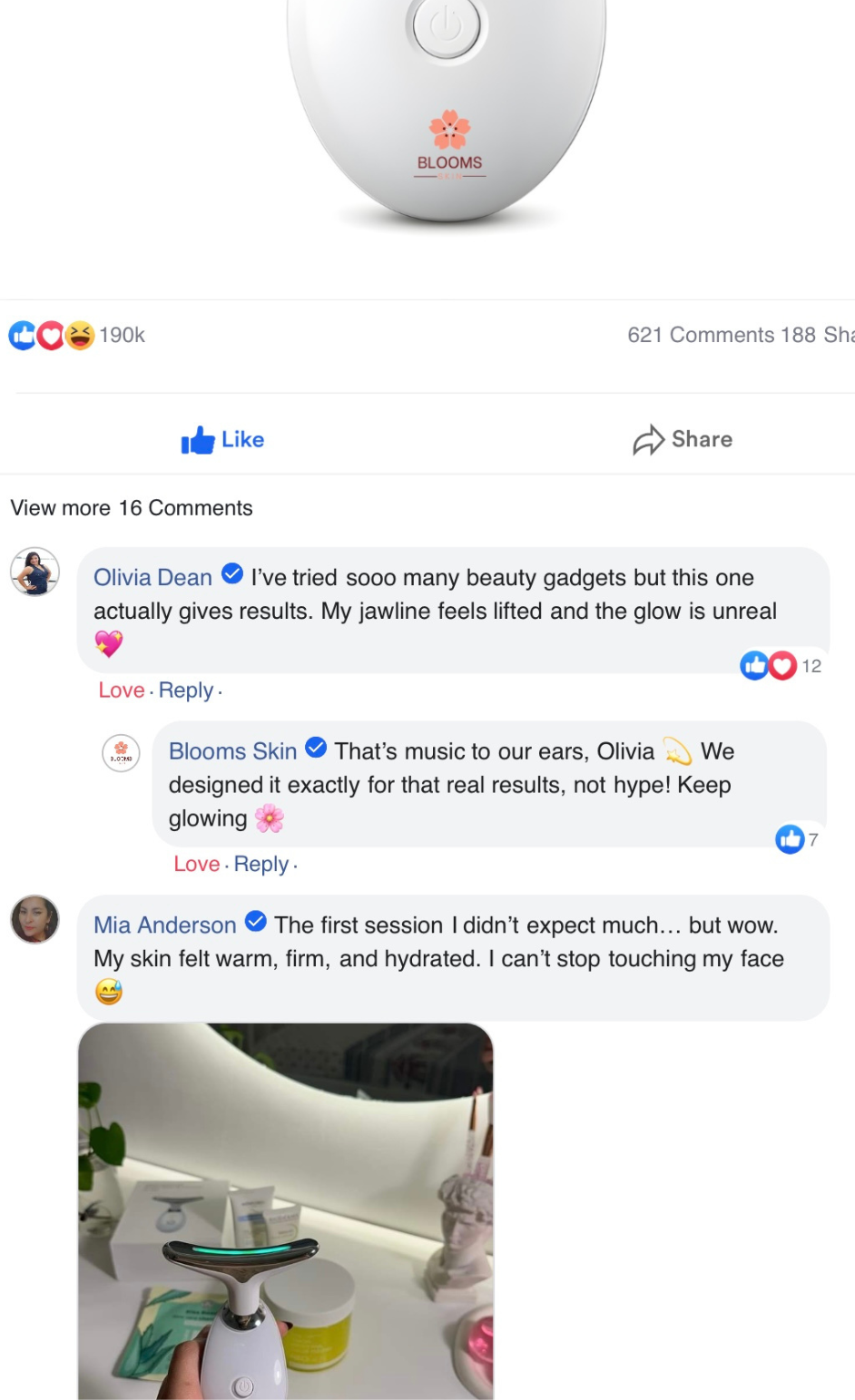This screenshot has width=855, height=1400.
Task: Reply to the Blooms Skin comment
Action: coord(261,865)
